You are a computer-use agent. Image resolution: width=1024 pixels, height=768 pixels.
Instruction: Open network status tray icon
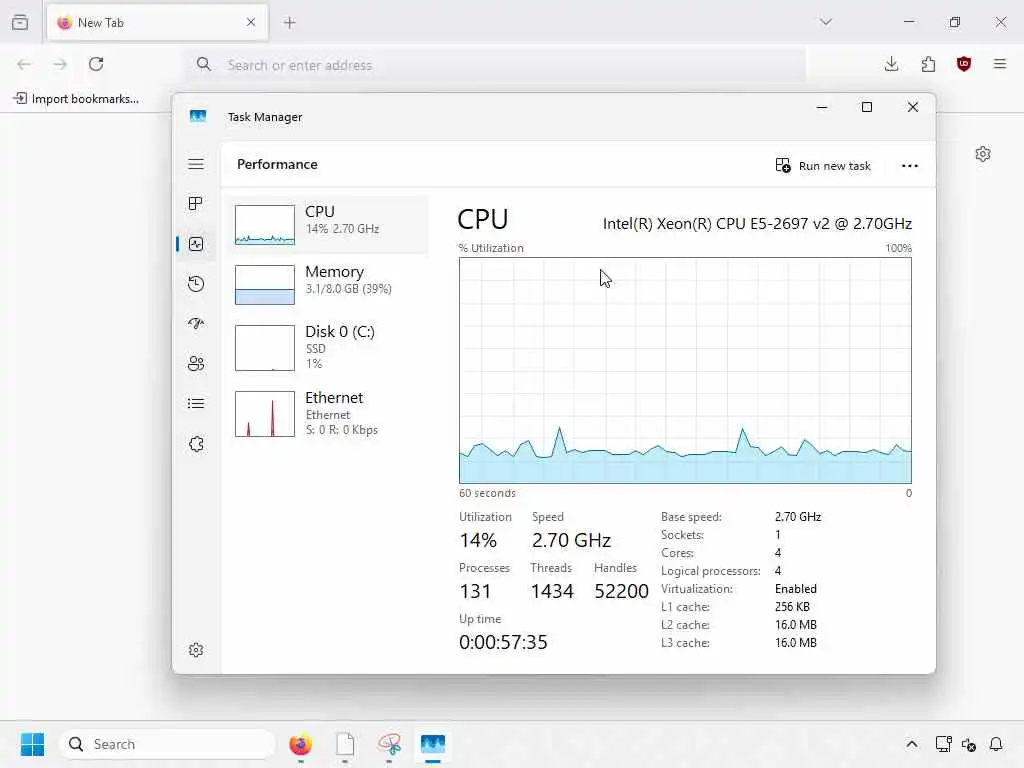(x=944, y=744)
